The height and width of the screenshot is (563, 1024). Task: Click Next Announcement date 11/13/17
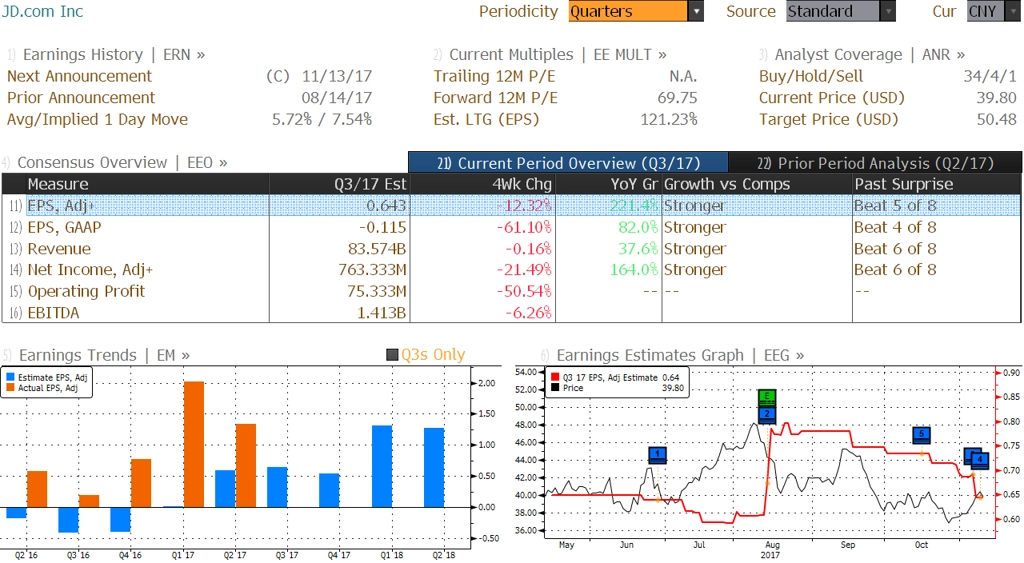click(x=337, y=76)
